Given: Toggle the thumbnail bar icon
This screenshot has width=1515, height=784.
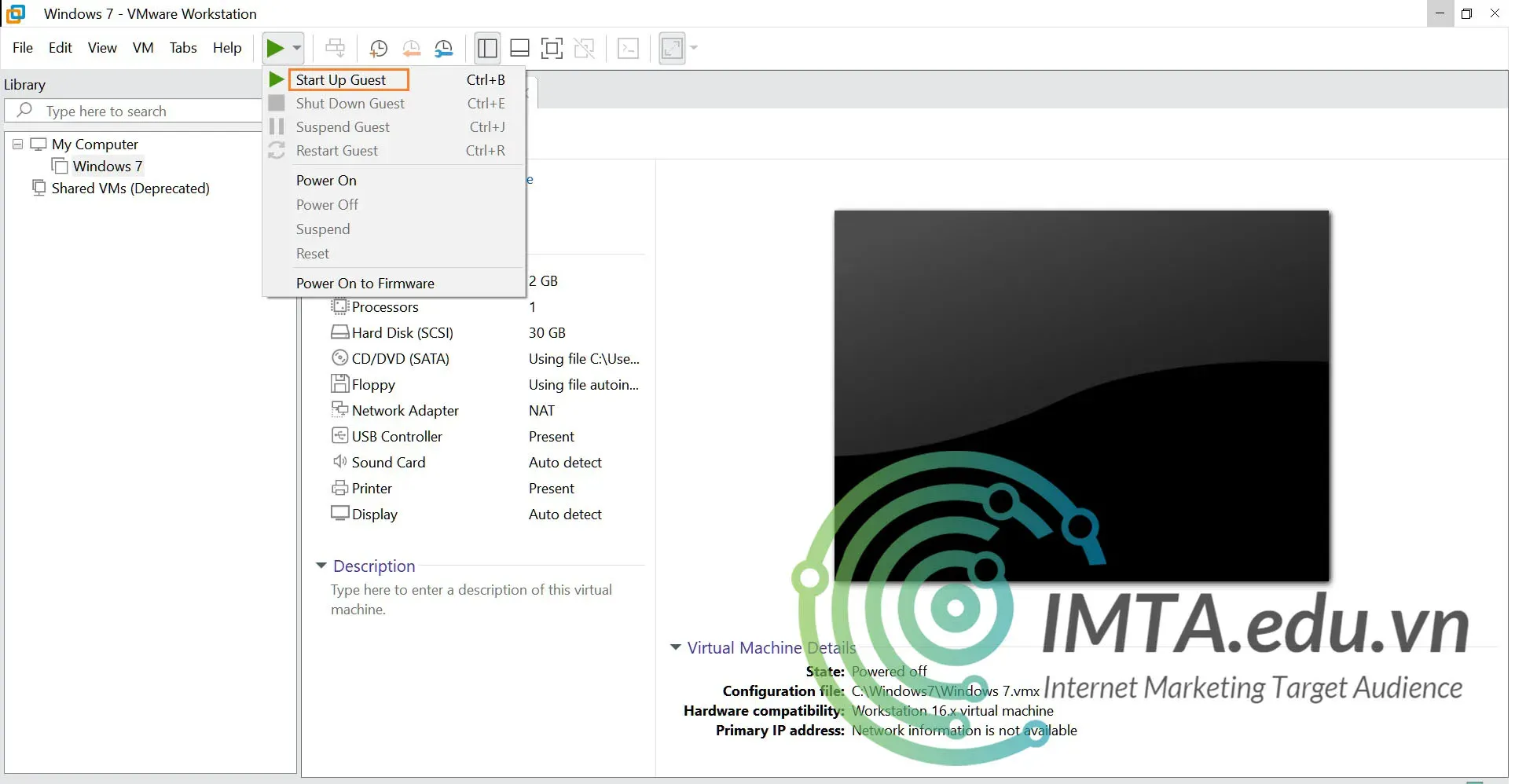Looking at the screenshot, I should pyautogui.click(x=519, y=49).
